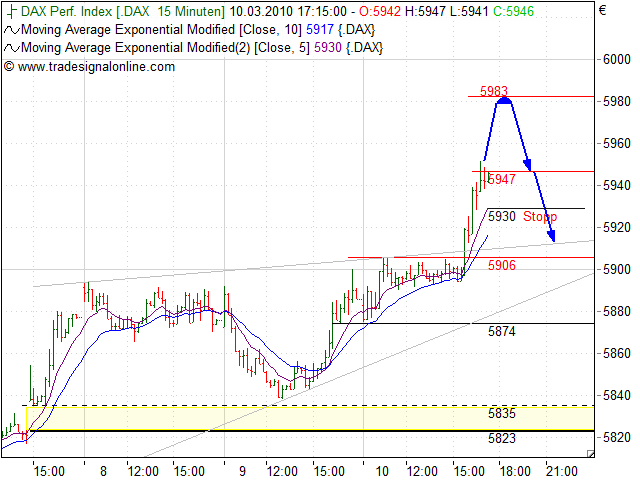The height and width of the screenshot is (480, 640).
Task: Open the www.tradesignalonline.com copyright text
Action: pyautogui.click(x=89, y=67)
